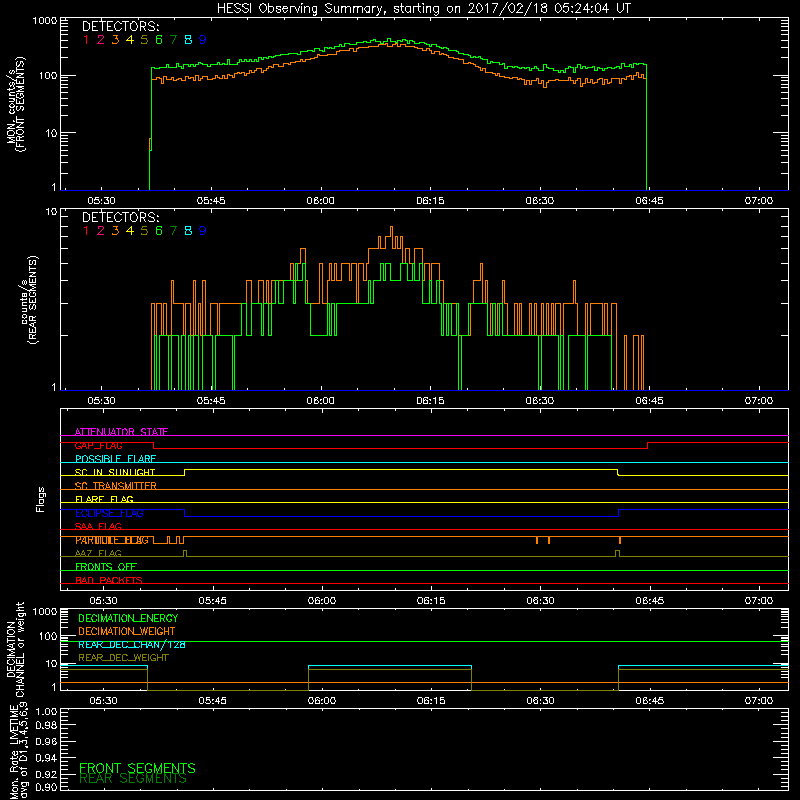Viewport: 800px width, 800px height.
Task: Click the 06:45 tick under decimation plot
Action: click(649, 701)
